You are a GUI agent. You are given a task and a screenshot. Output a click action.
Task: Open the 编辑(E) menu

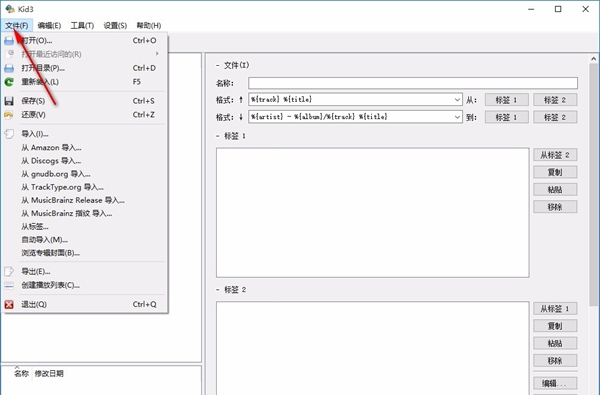49,26
